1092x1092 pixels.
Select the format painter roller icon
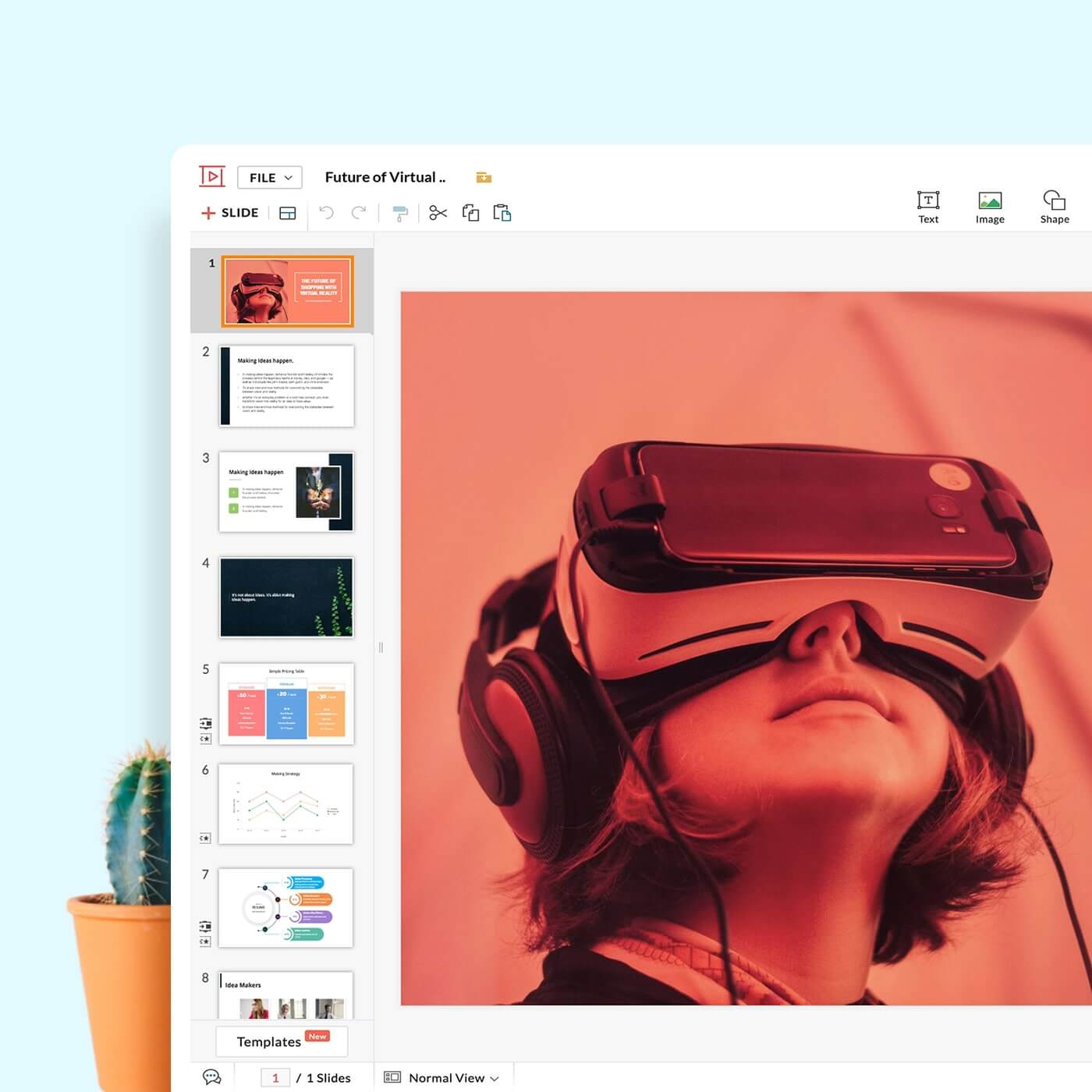[x=400, y=213]
